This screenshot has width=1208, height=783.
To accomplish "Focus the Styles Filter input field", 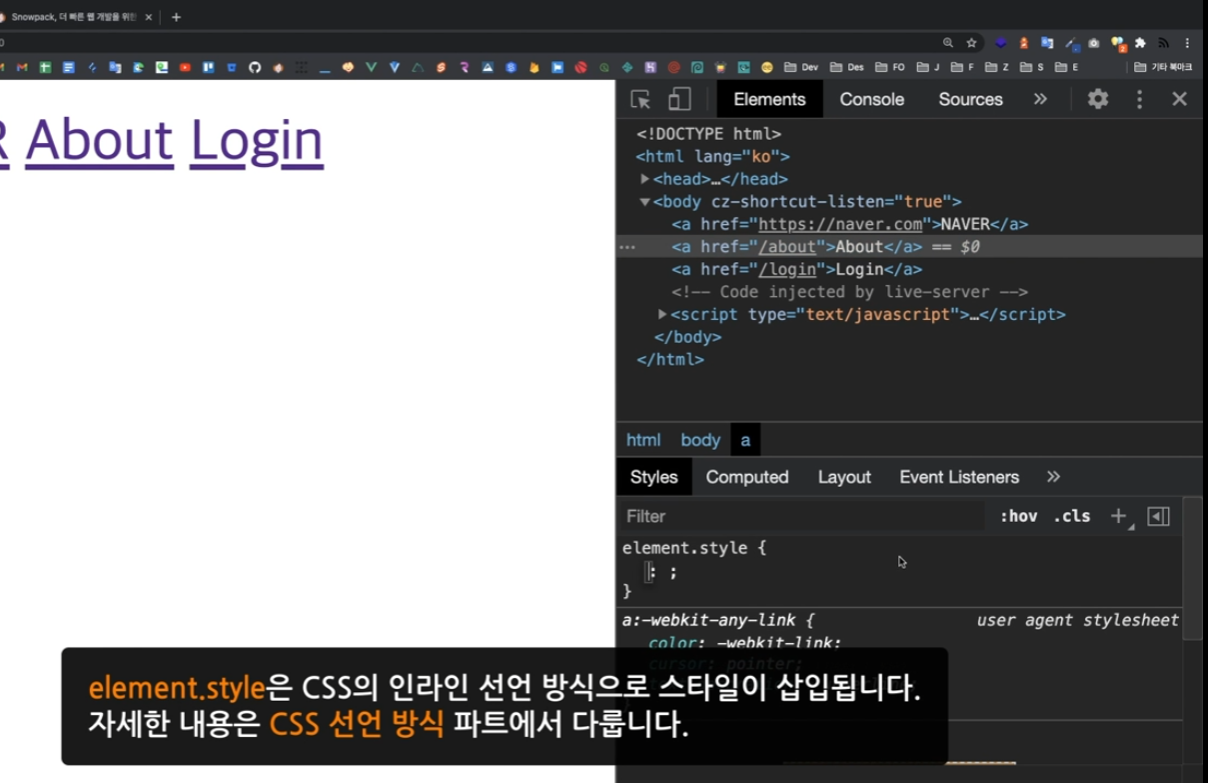I will 800,516.
